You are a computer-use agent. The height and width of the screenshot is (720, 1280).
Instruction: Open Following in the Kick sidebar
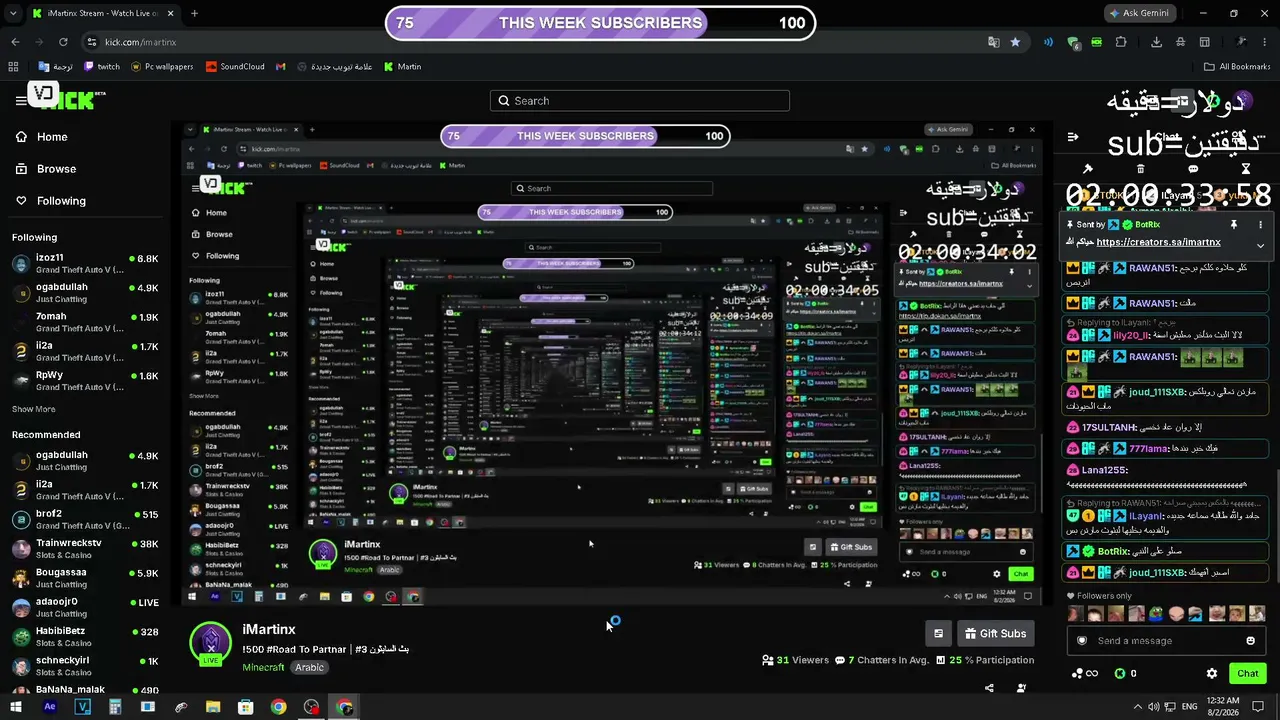[50, 201]
